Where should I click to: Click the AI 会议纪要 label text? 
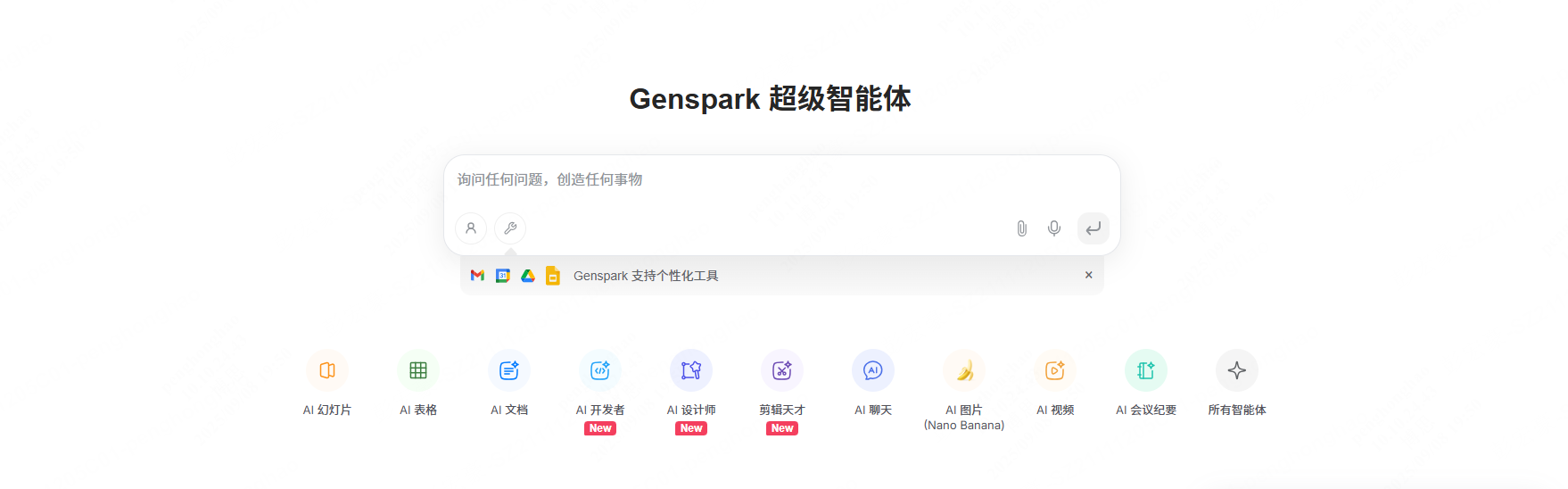coord(1146,410)
